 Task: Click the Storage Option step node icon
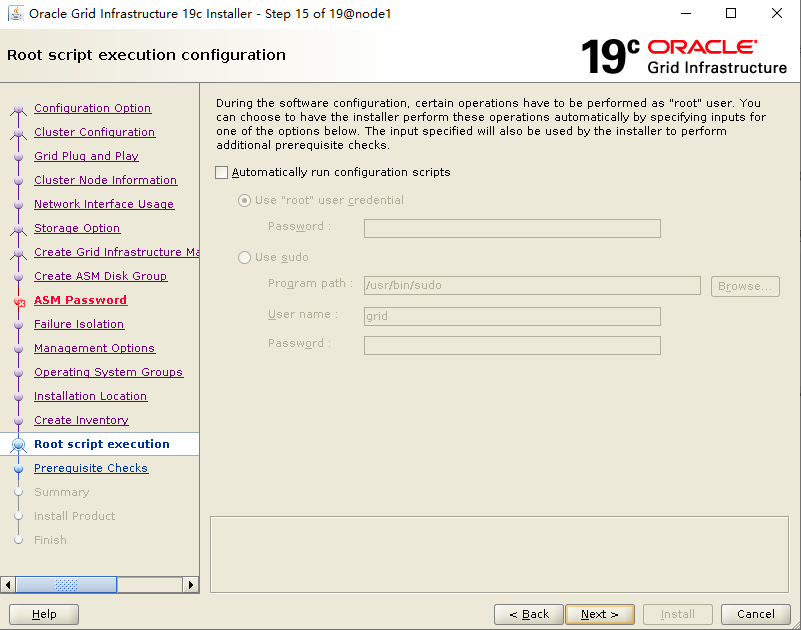pyautogui.click(x=19, y=229)
